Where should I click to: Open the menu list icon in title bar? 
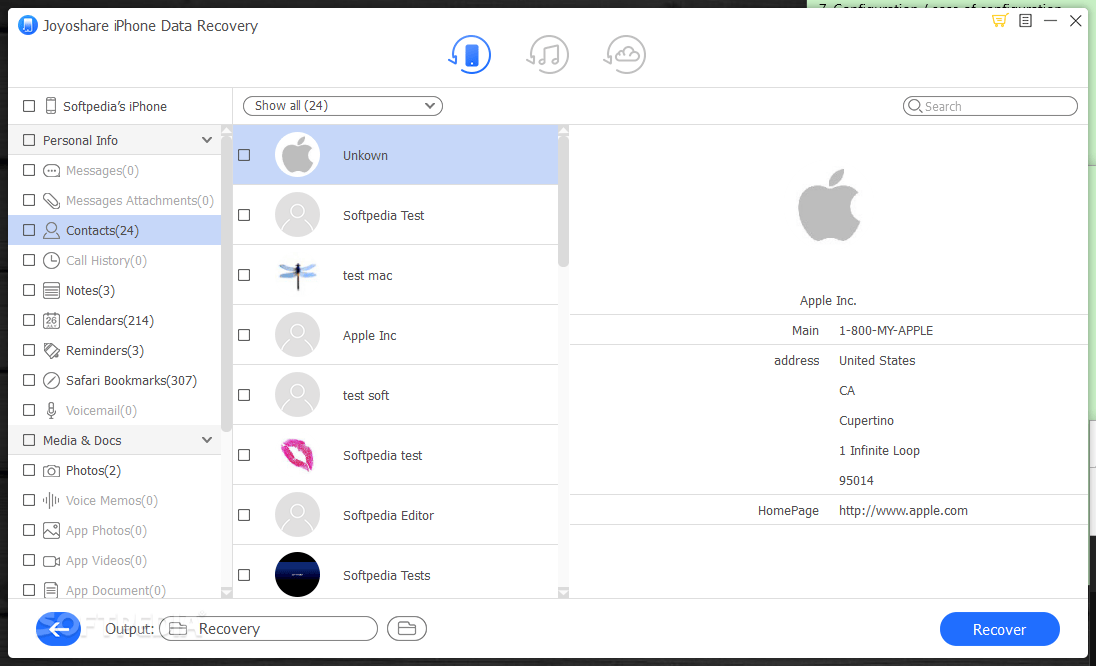(1025, 20)
